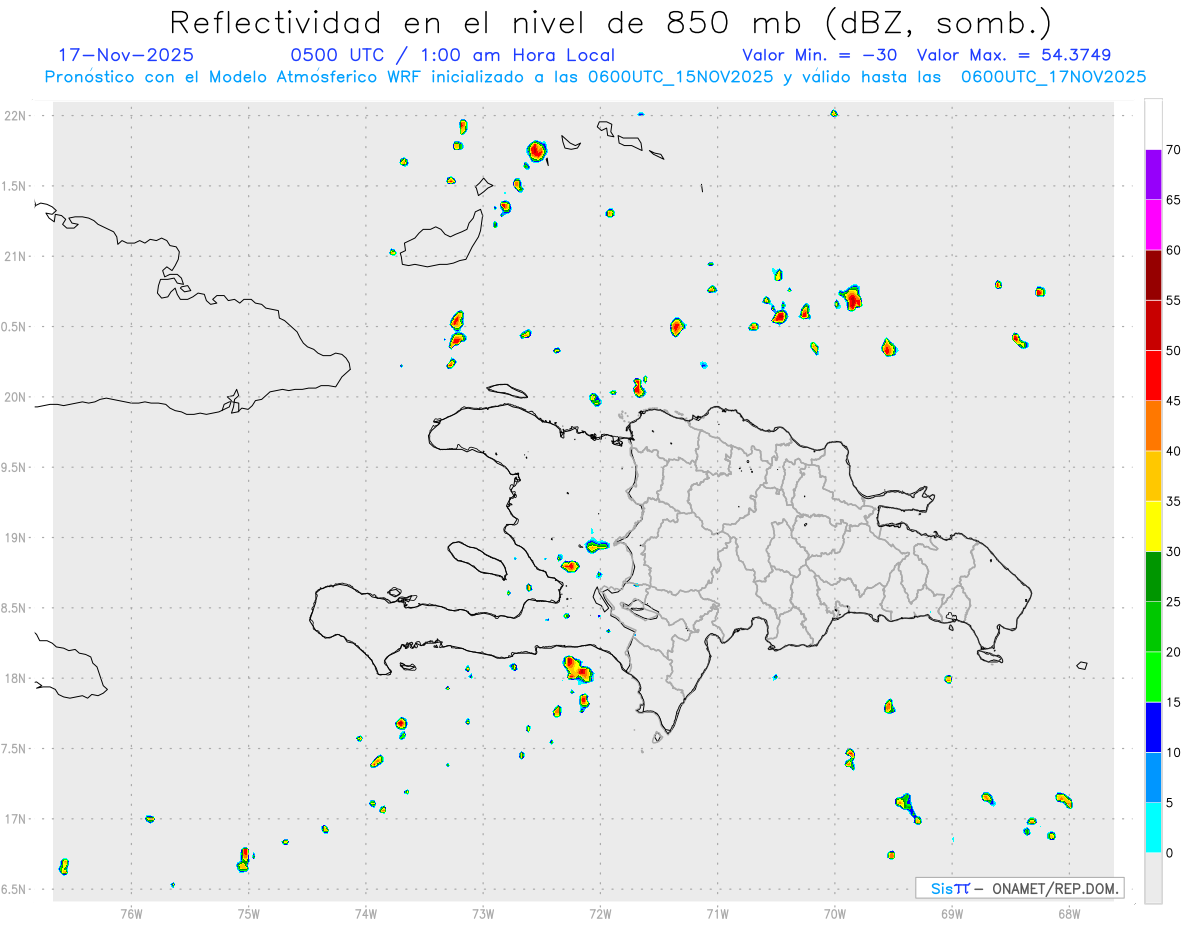Select the 'Valor Max. = 54.3749' text
The width and height of the screenshot is (1200, 927).
tap(1014, 55)
